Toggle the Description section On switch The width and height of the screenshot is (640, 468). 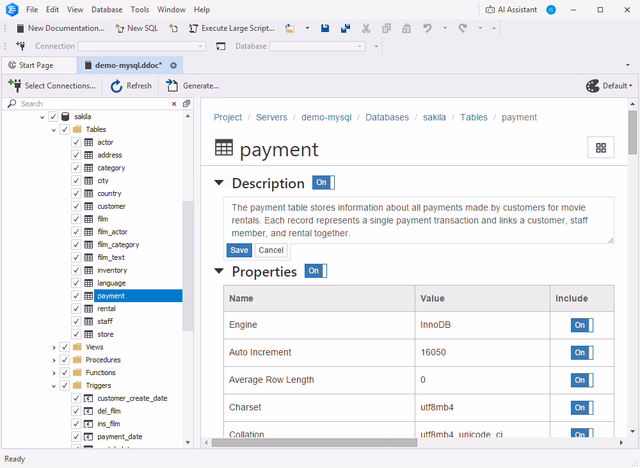point(323,182)
